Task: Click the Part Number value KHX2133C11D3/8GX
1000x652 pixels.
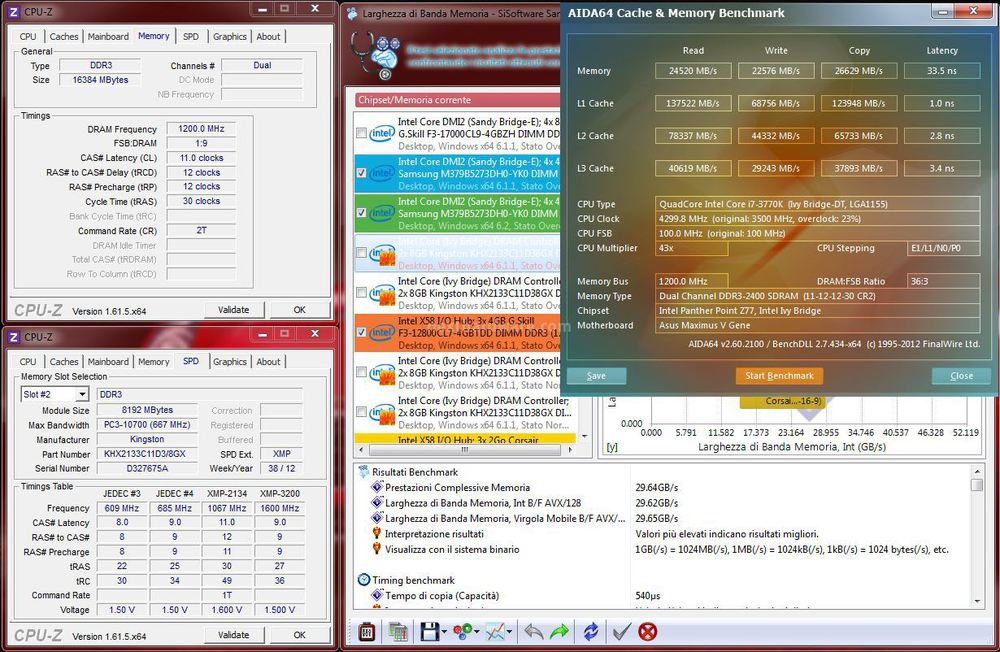Action: point(145,454)
